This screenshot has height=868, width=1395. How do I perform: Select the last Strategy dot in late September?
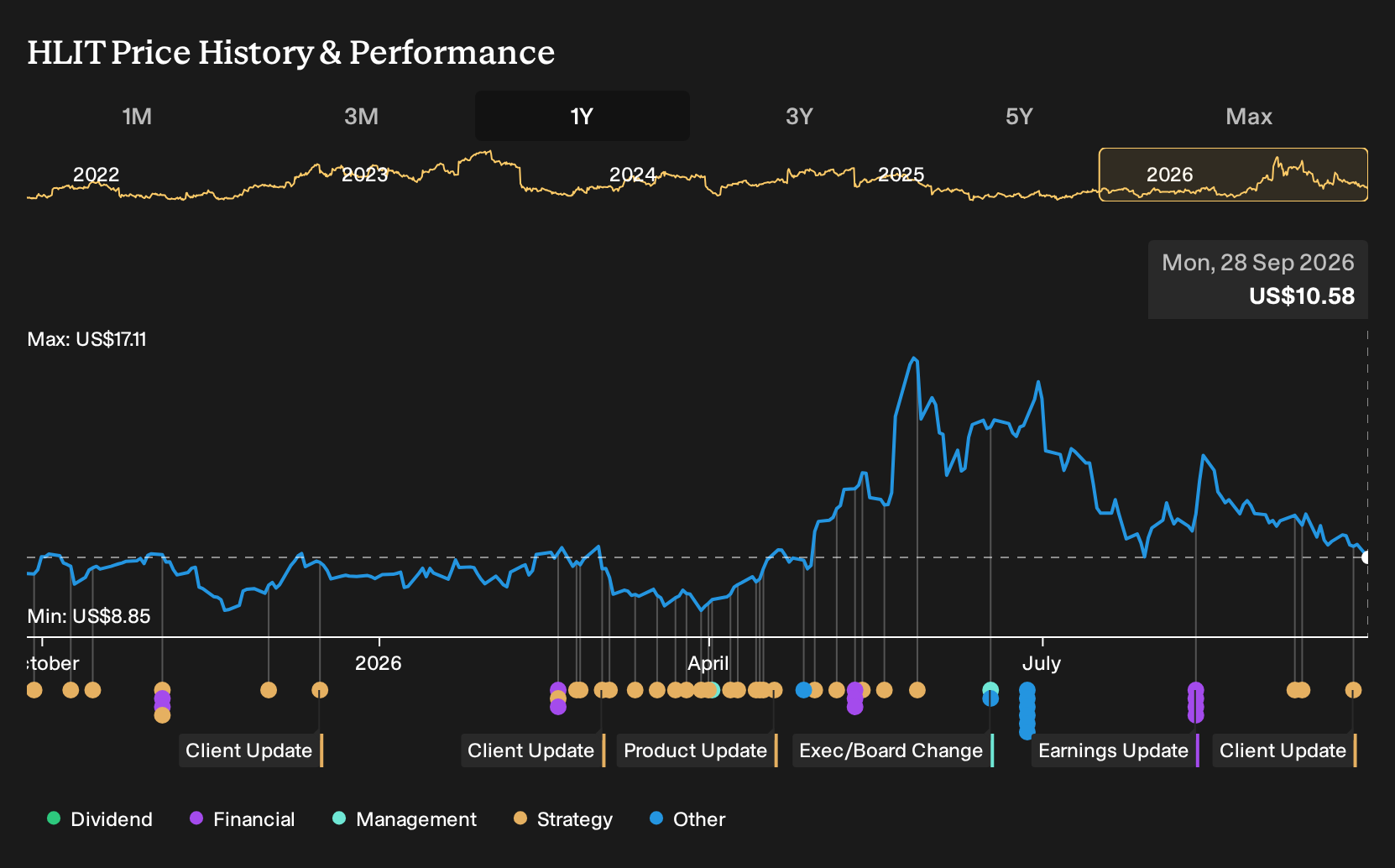1353,690
